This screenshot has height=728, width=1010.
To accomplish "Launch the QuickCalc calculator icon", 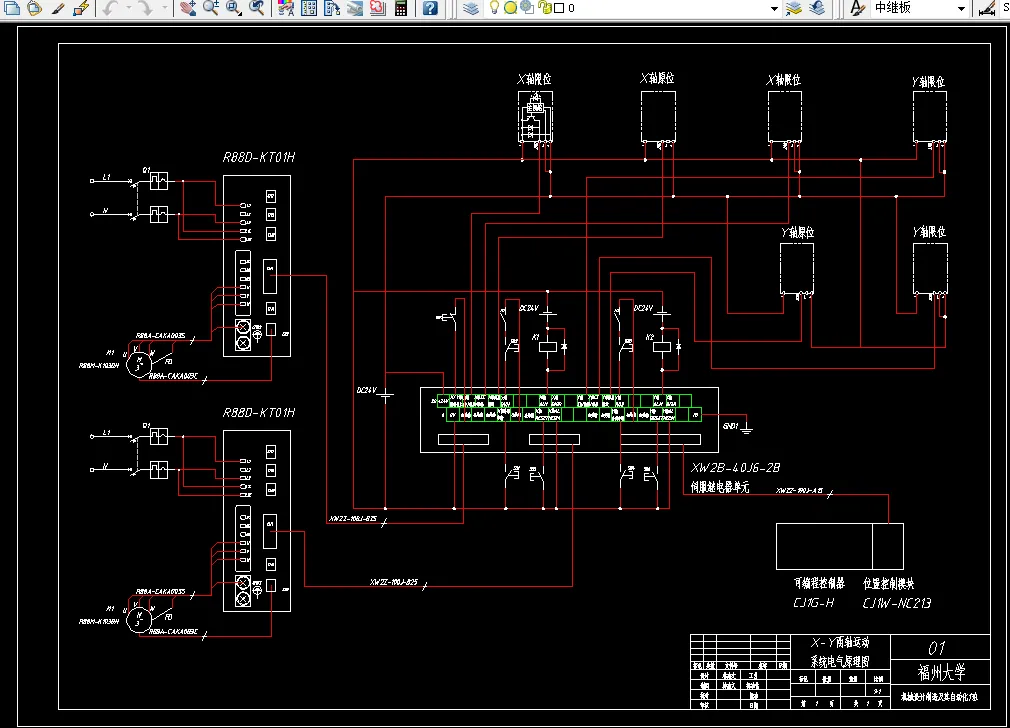I will [x=401, y=8].
